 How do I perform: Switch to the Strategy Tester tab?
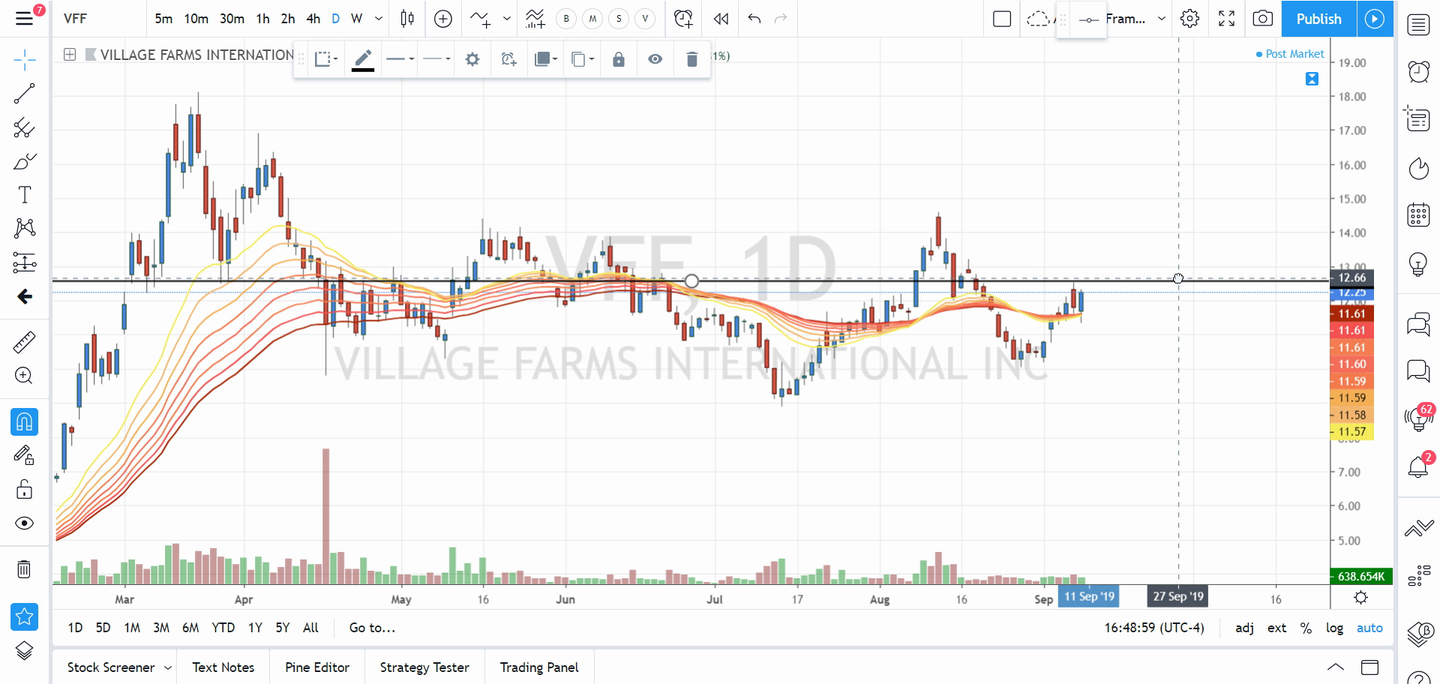click(424, 667)
